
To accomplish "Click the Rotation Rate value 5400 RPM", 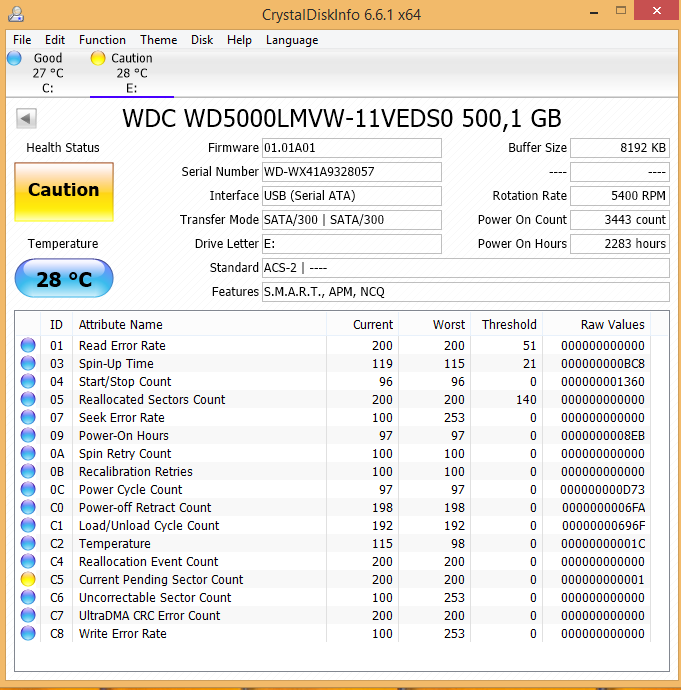I will click(x=620, y=196).
